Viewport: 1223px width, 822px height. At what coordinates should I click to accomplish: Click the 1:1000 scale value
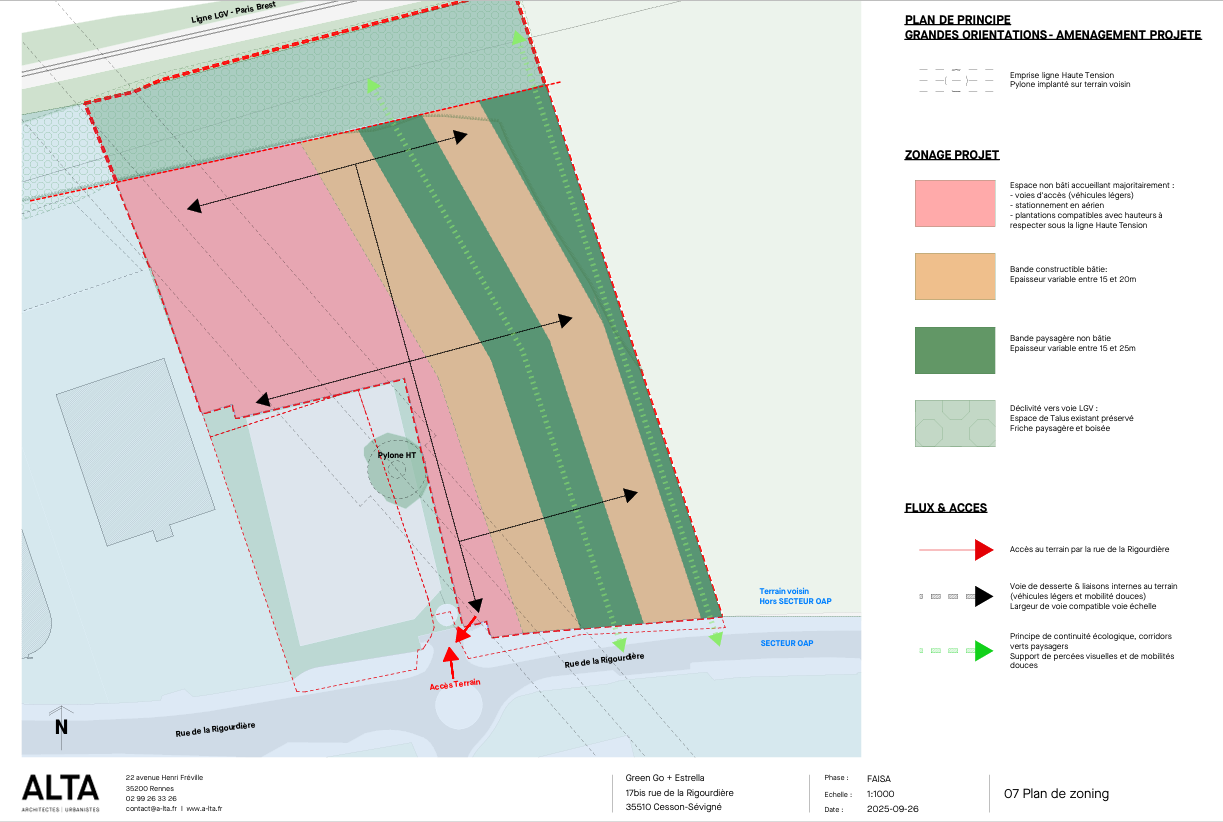pyautogui.click(x=880, y=794)
